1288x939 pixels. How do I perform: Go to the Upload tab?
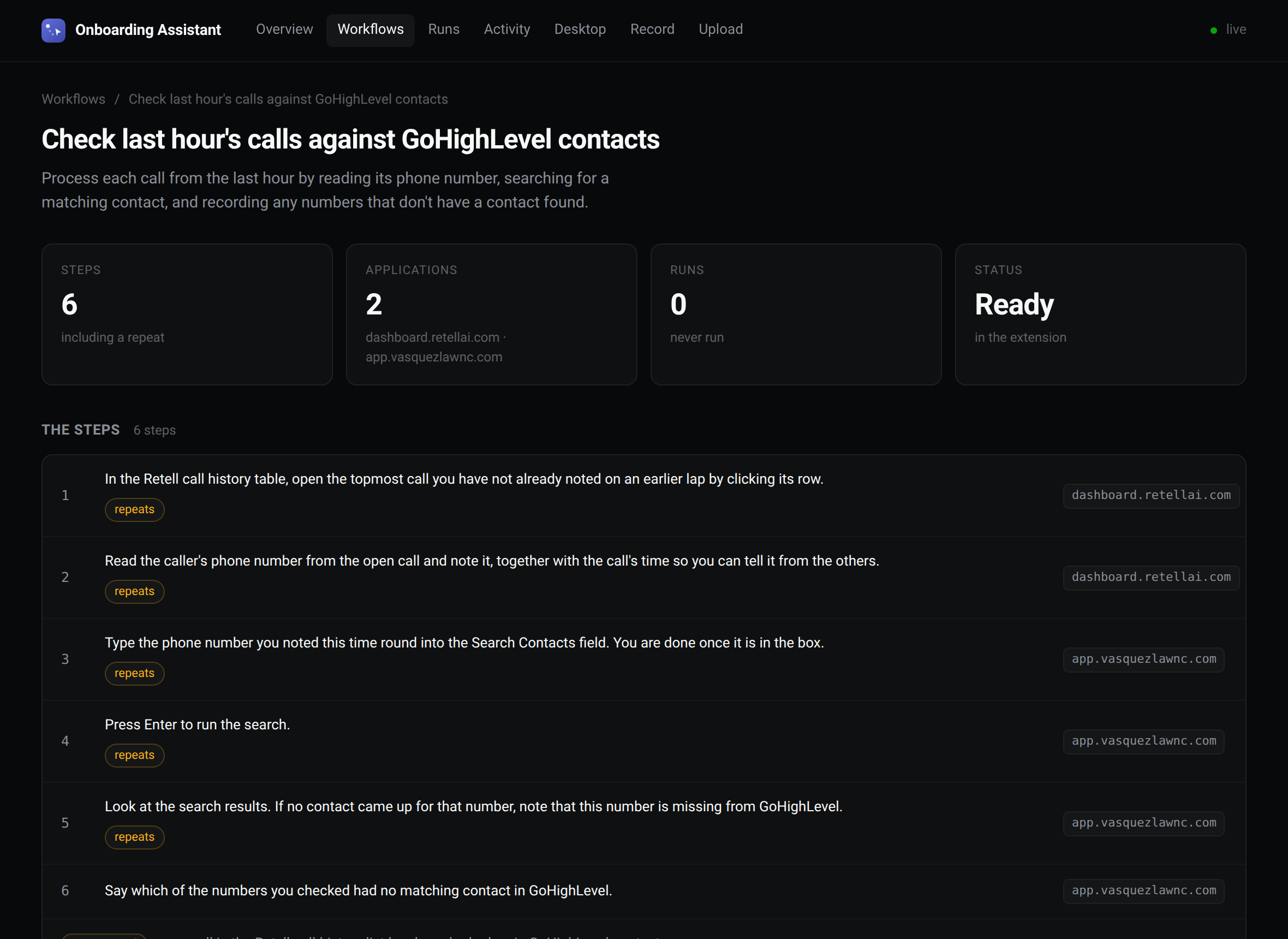(x=720, y=29)
